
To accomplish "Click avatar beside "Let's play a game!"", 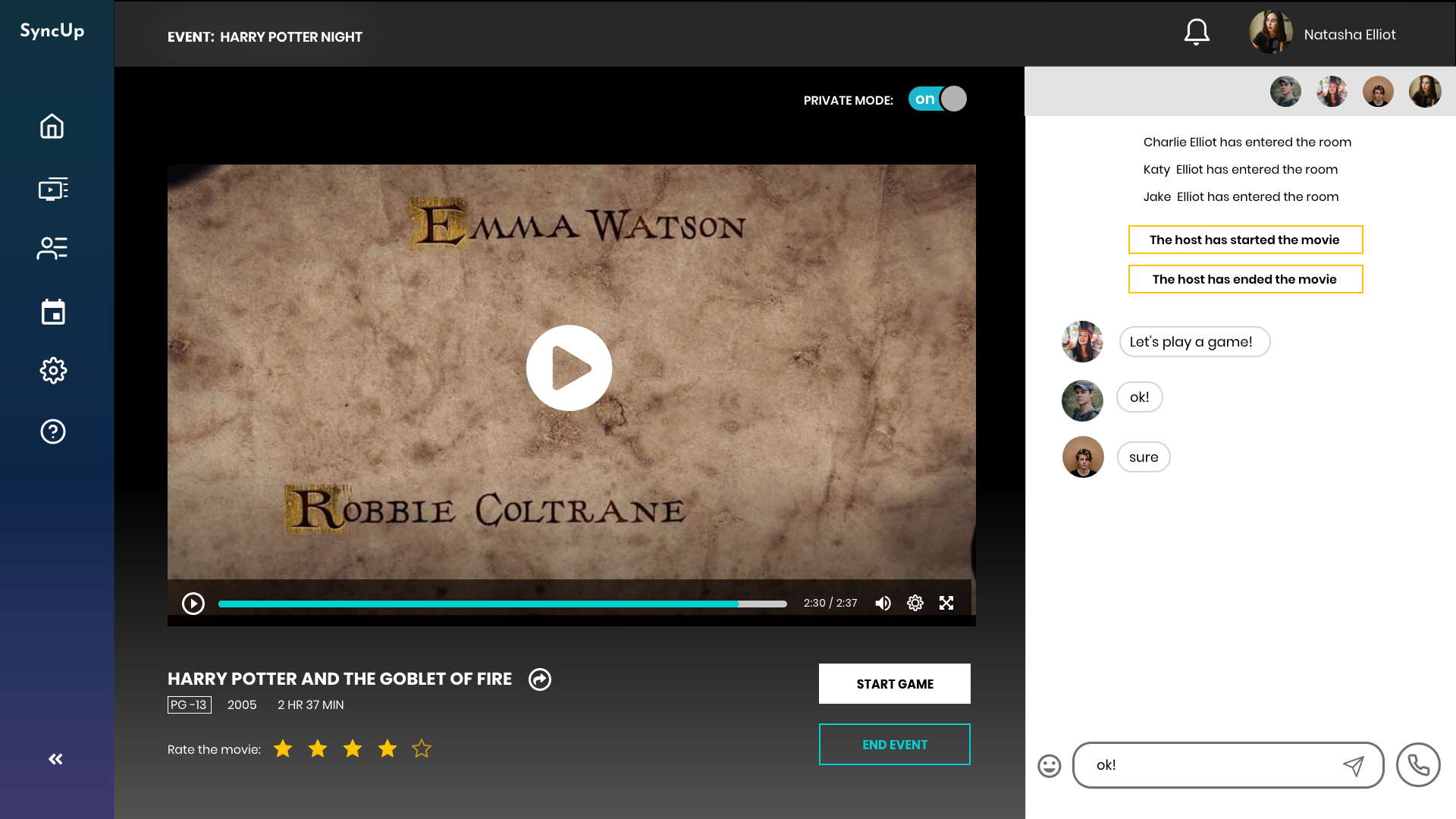I will click(1082, 341).
